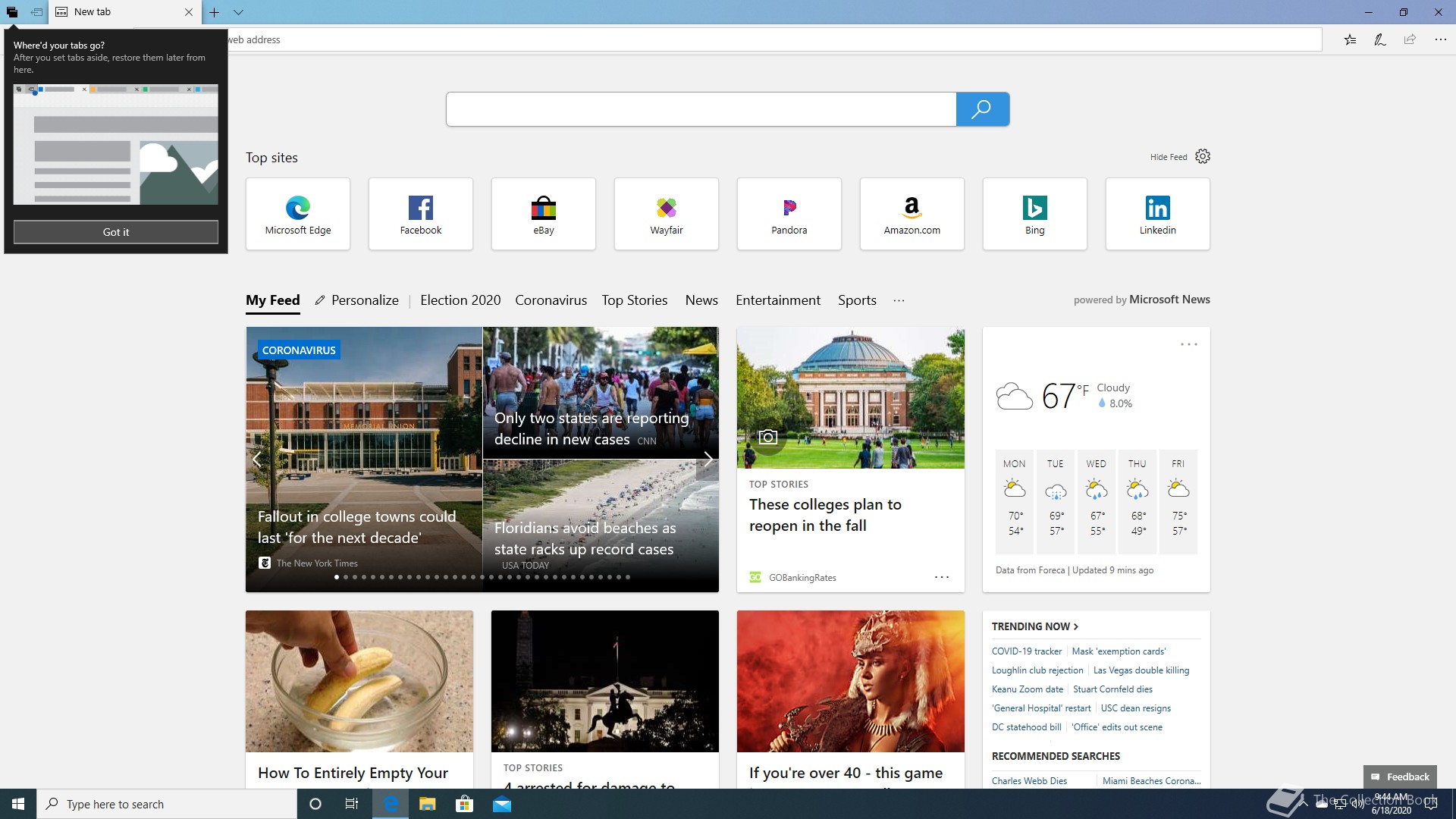Open Floridians avoid beaches article
Image resolution: width=1456 pixels, height=819 pixels.
point(585,538)
